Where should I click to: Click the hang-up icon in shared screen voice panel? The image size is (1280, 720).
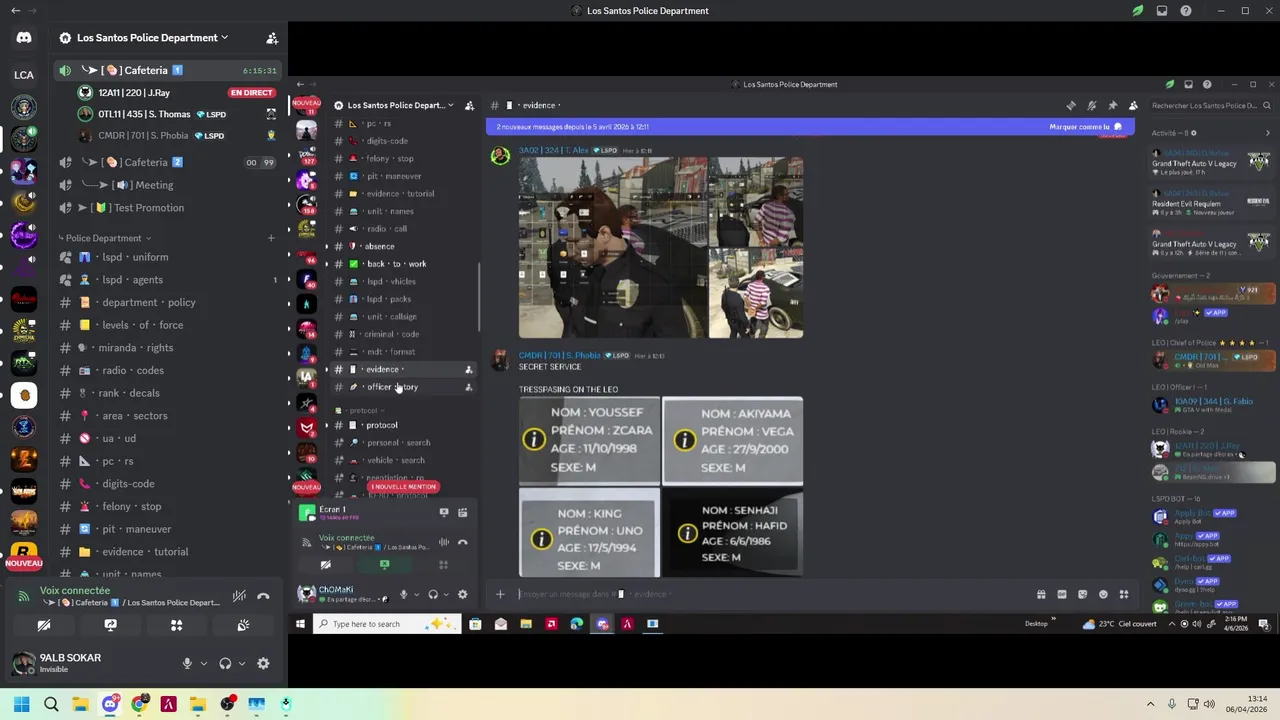pyautogui.click(x=462, y=542)
